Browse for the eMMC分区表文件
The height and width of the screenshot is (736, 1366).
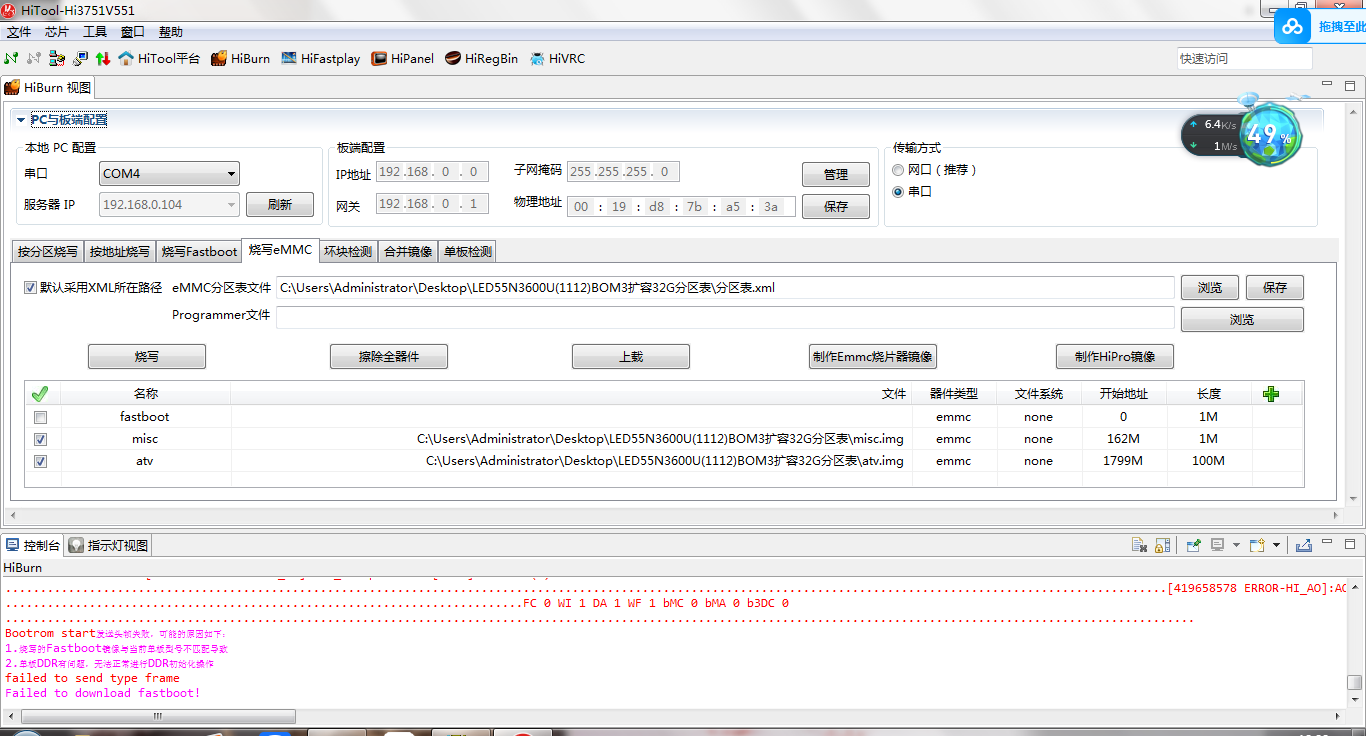click(1210, 288)
